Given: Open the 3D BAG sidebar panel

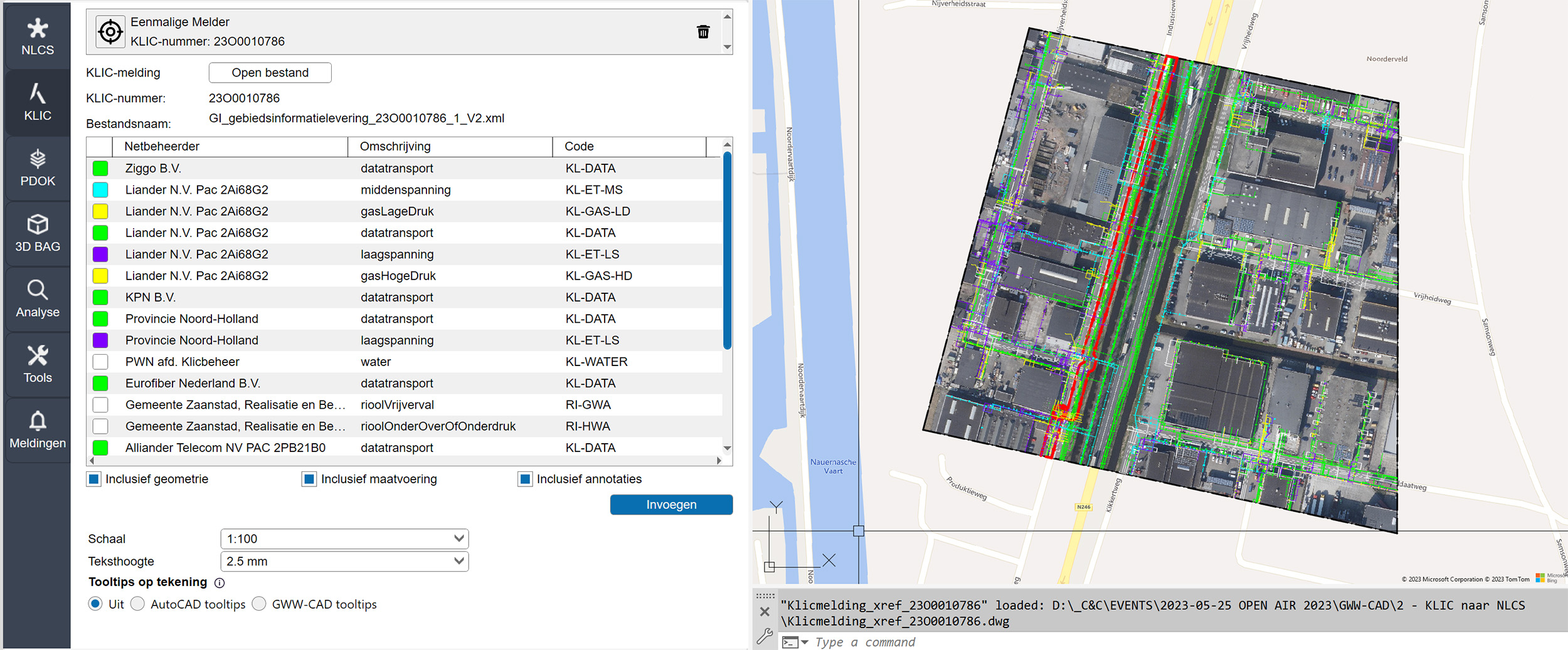Looking at the screenshot, I should click(37, 233).
